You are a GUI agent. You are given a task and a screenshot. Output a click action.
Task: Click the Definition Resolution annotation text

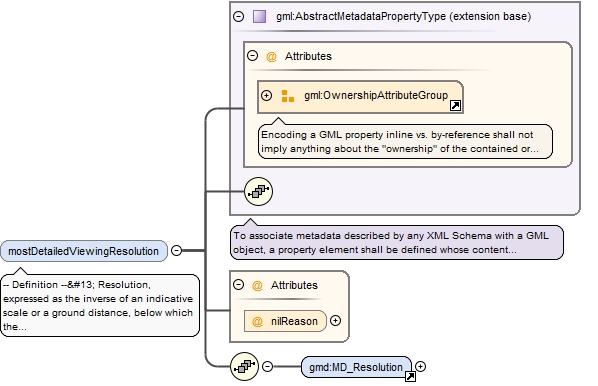[100, 306]
